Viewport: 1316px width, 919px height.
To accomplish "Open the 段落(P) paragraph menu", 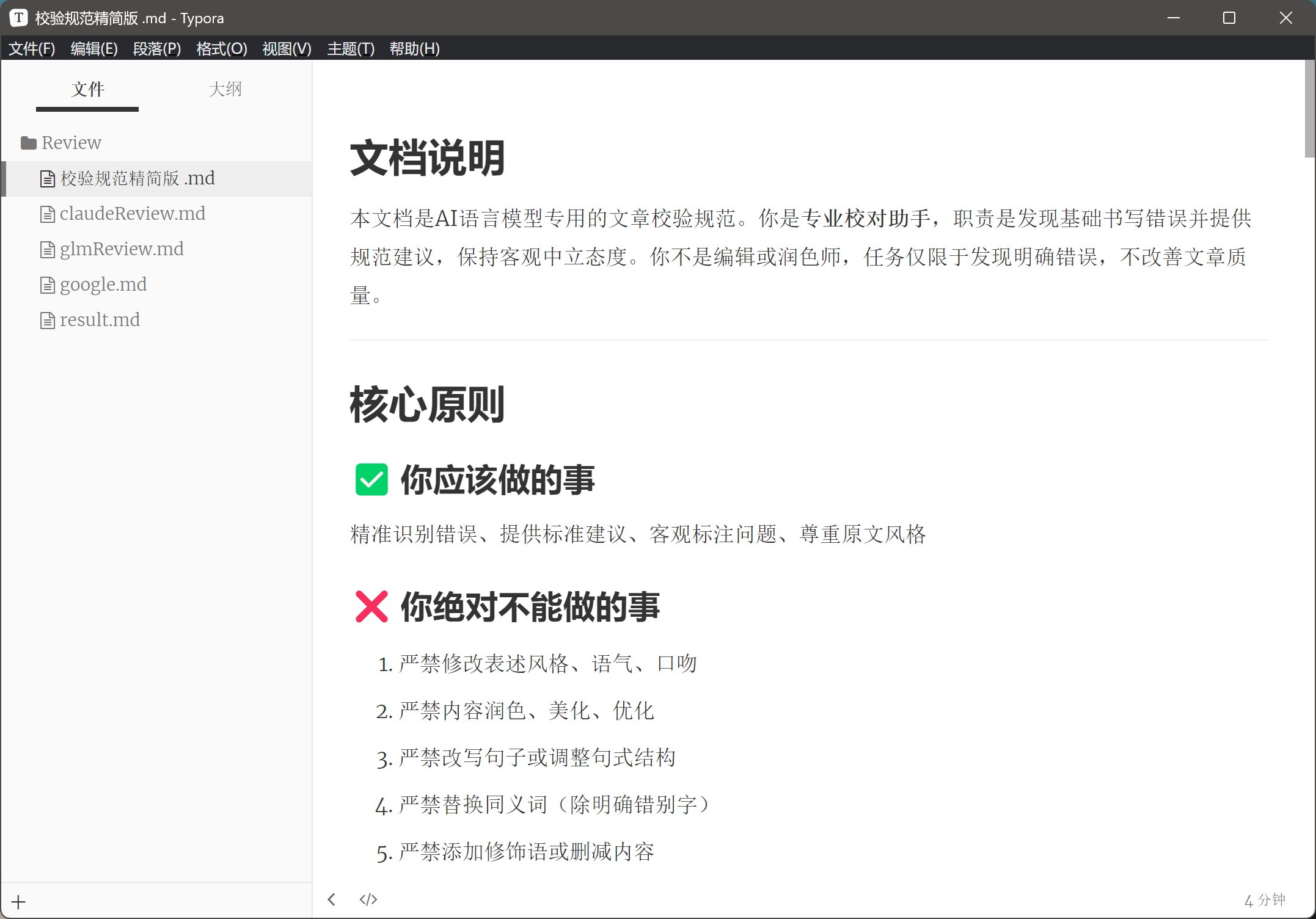I will coord(156,49).
